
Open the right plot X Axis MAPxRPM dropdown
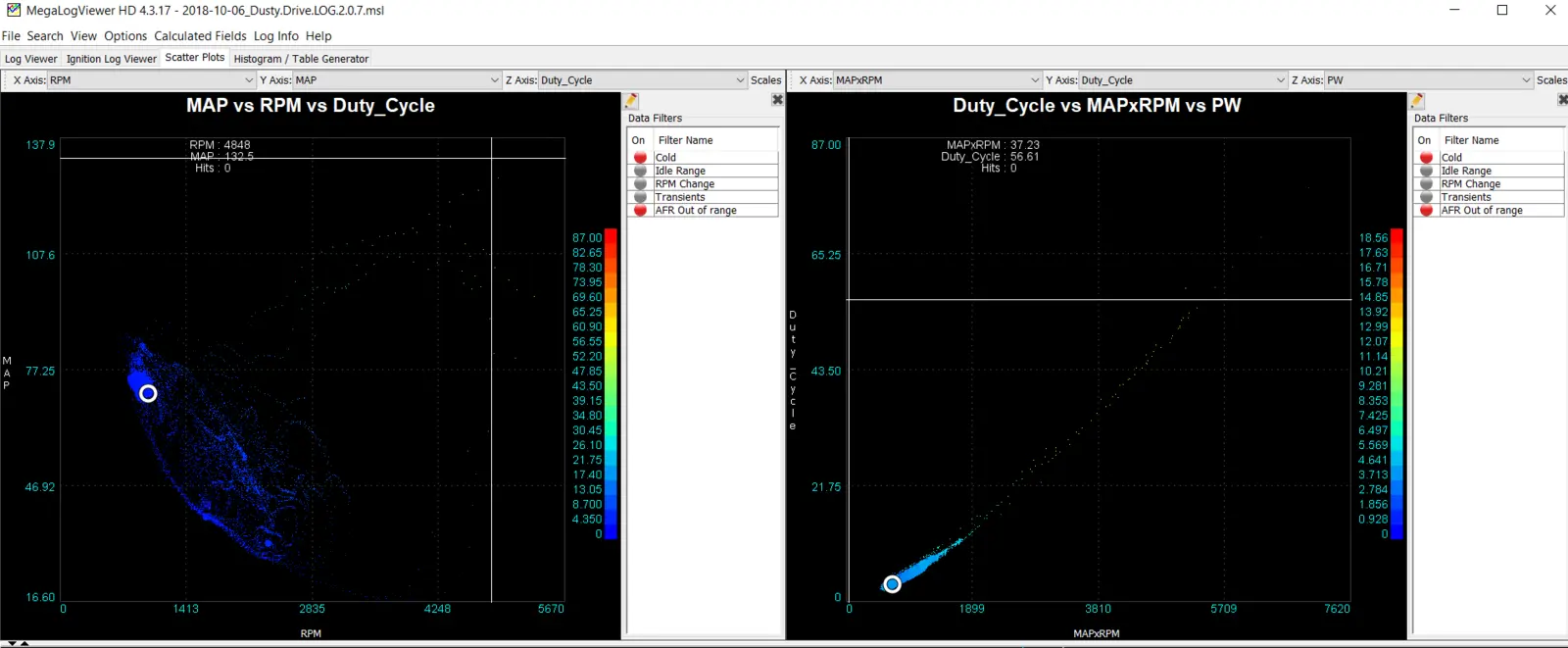pos(938,80)
